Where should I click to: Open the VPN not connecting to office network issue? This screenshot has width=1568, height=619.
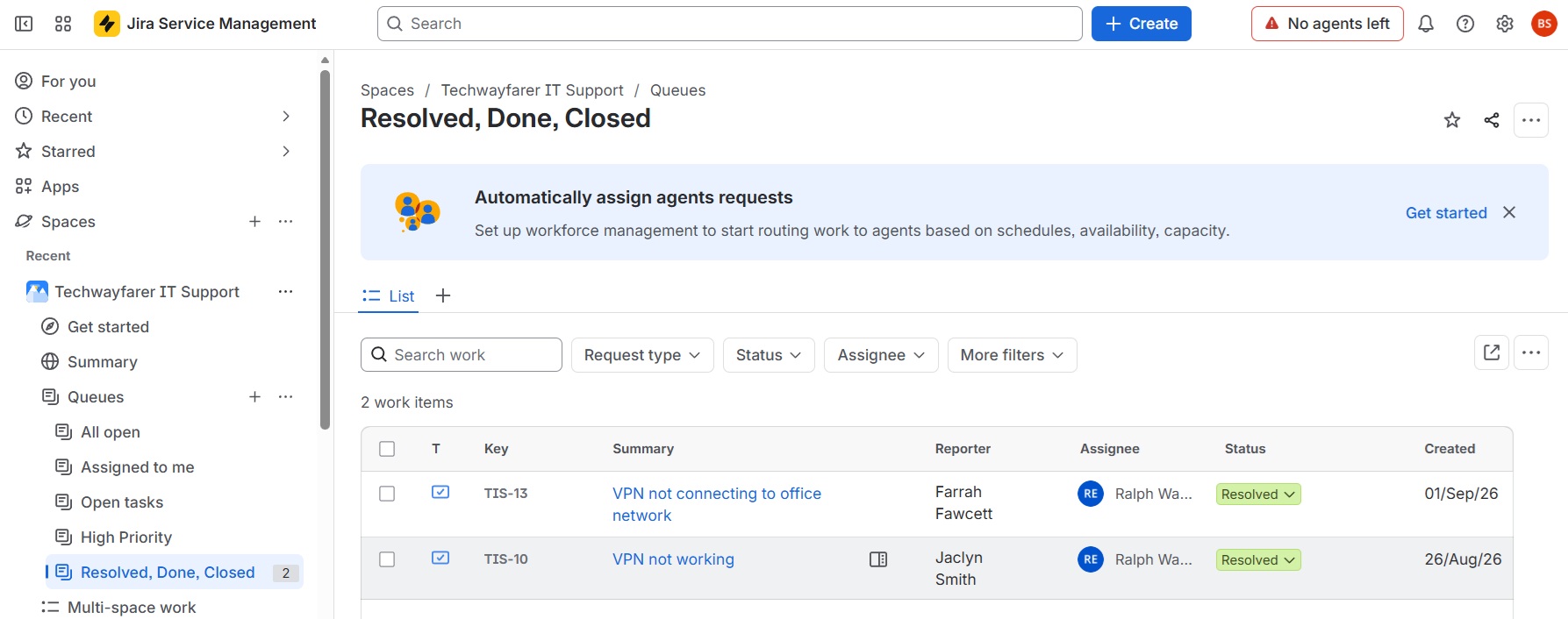click(x=717, y=504)
